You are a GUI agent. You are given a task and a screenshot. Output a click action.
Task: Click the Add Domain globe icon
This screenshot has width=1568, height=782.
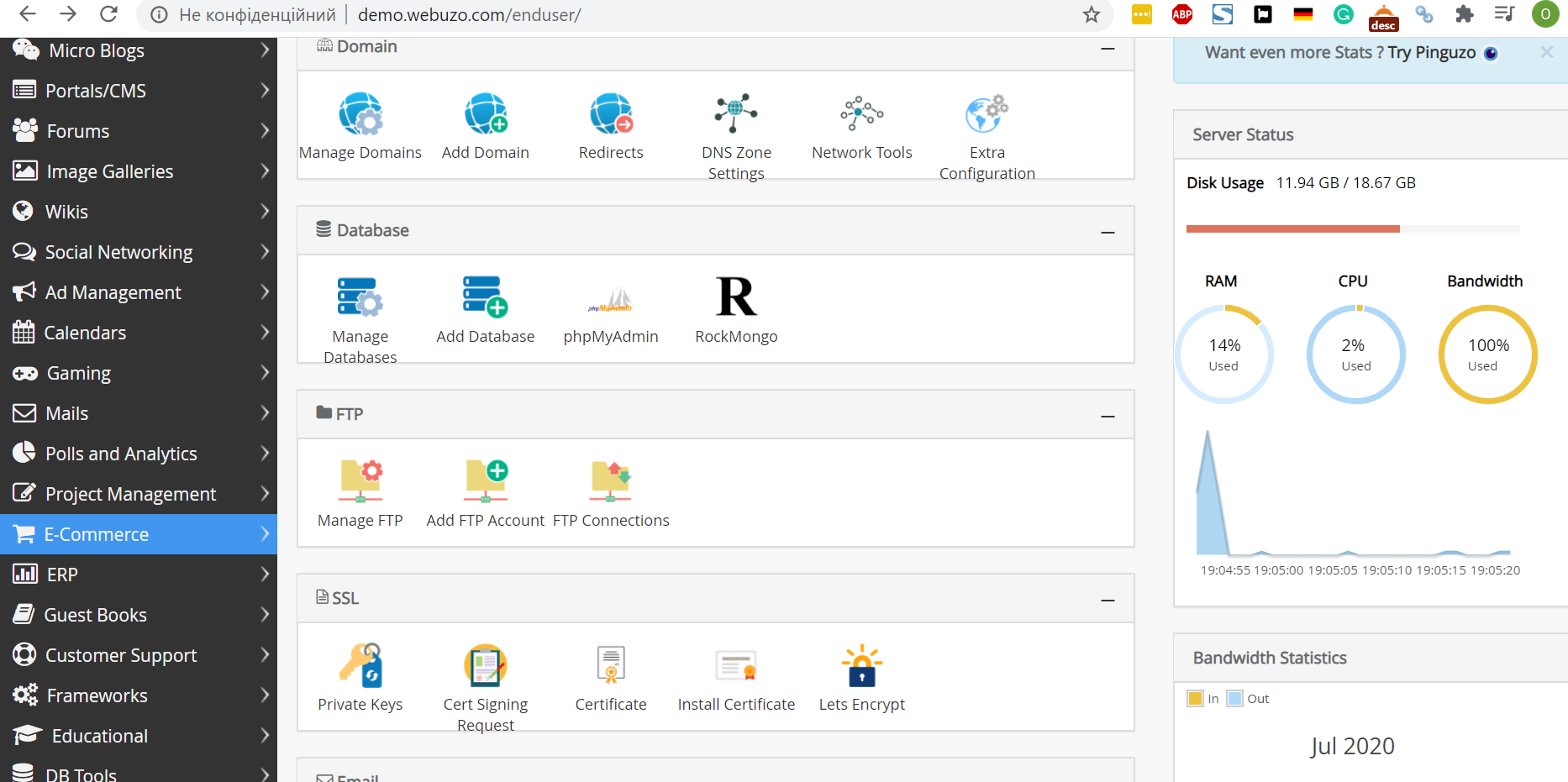pyautogui.click(x=486, y=114)
